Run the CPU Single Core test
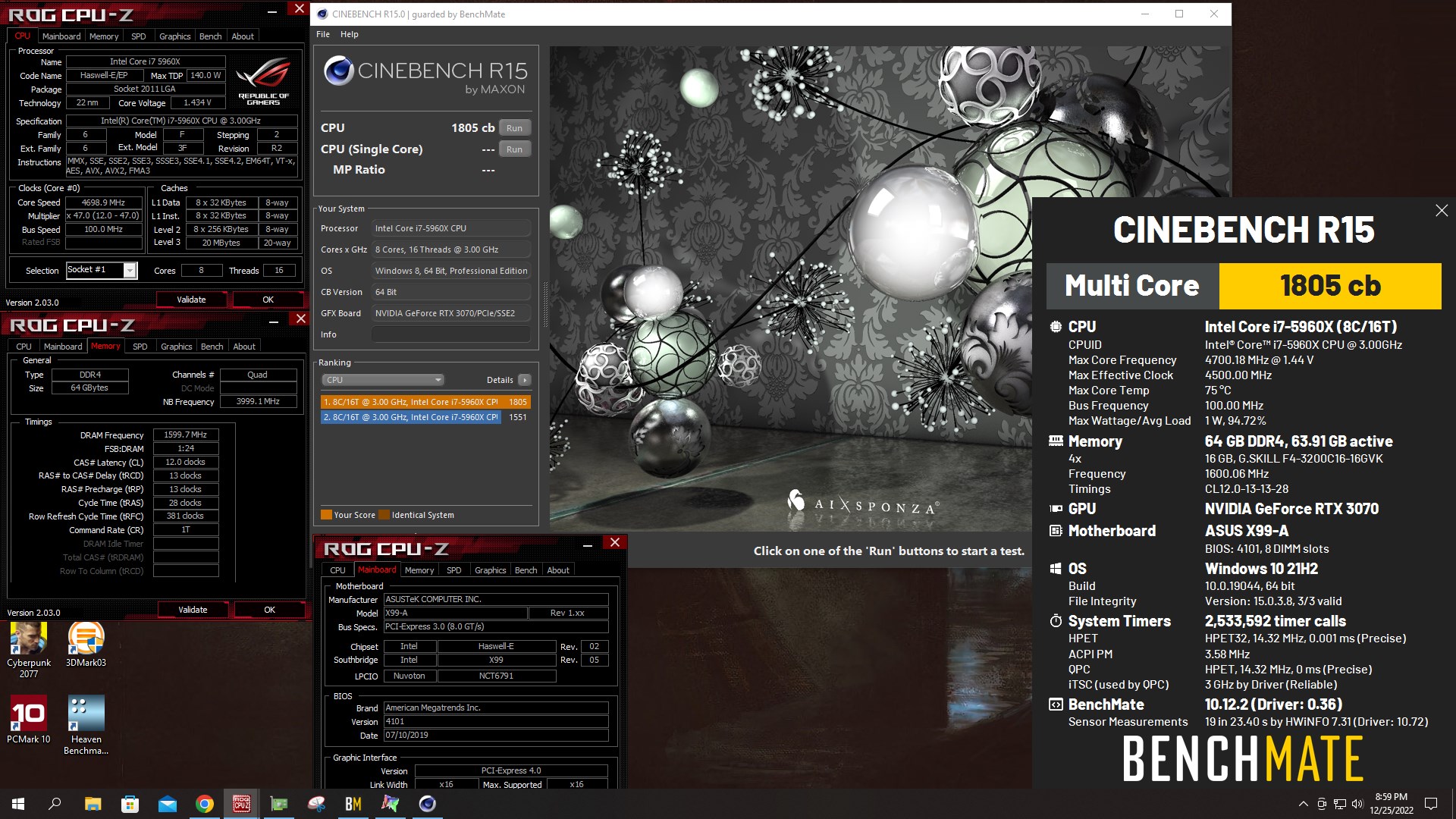 pyautogui.click(x=514, y=149)
